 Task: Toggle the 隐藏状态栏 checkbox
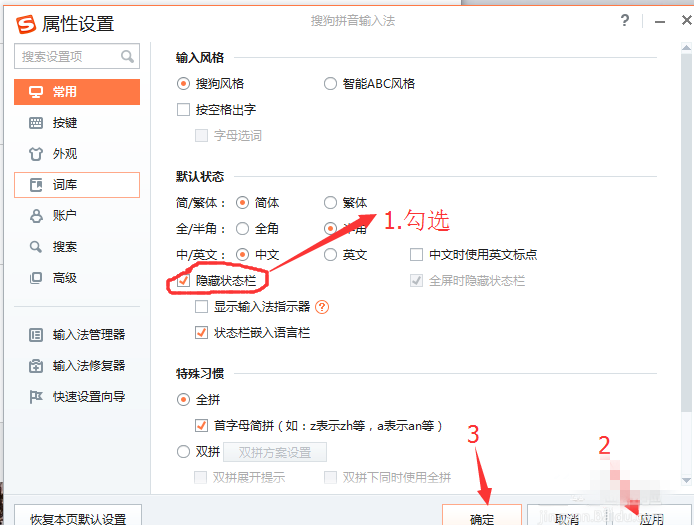(183, 281)
